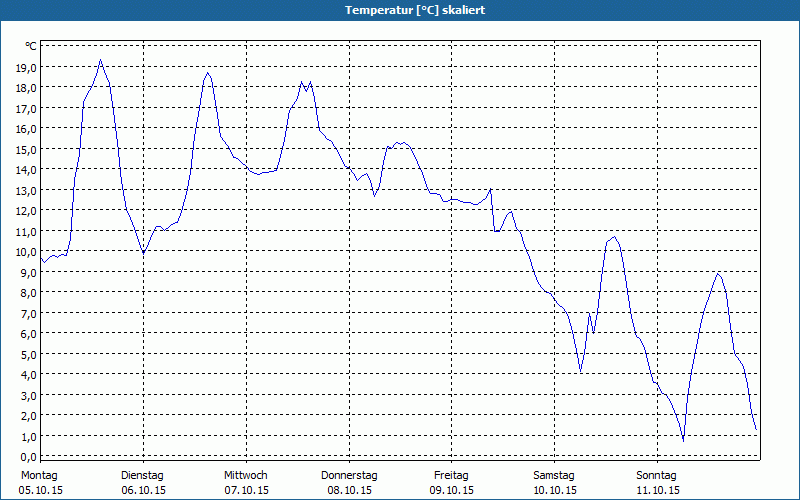Viewport: 800px width, 500px height.
Task: Click the 19,0 value on the y-axis
Action: (27, 67)
